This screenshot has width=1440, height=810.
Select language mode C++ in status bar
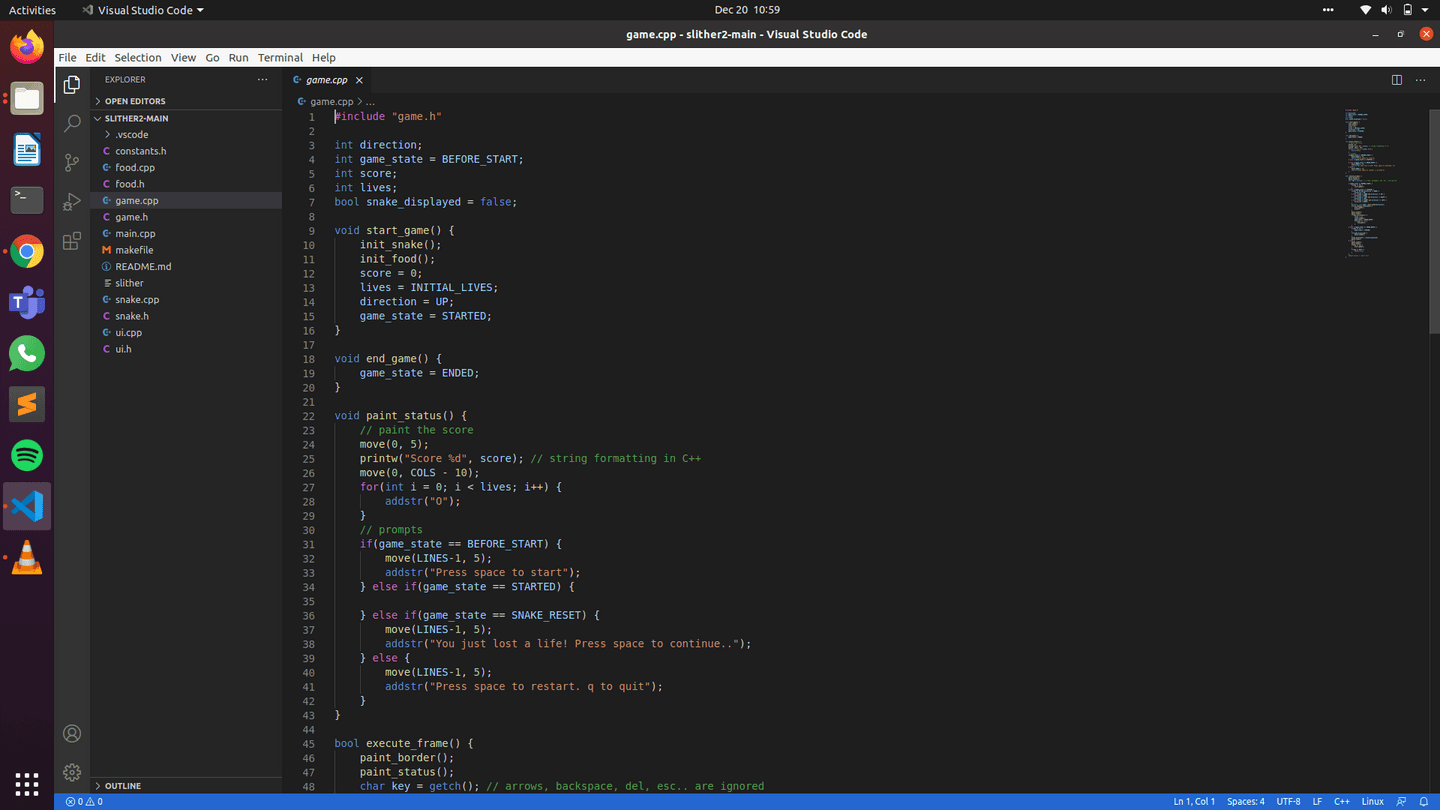1342,802
